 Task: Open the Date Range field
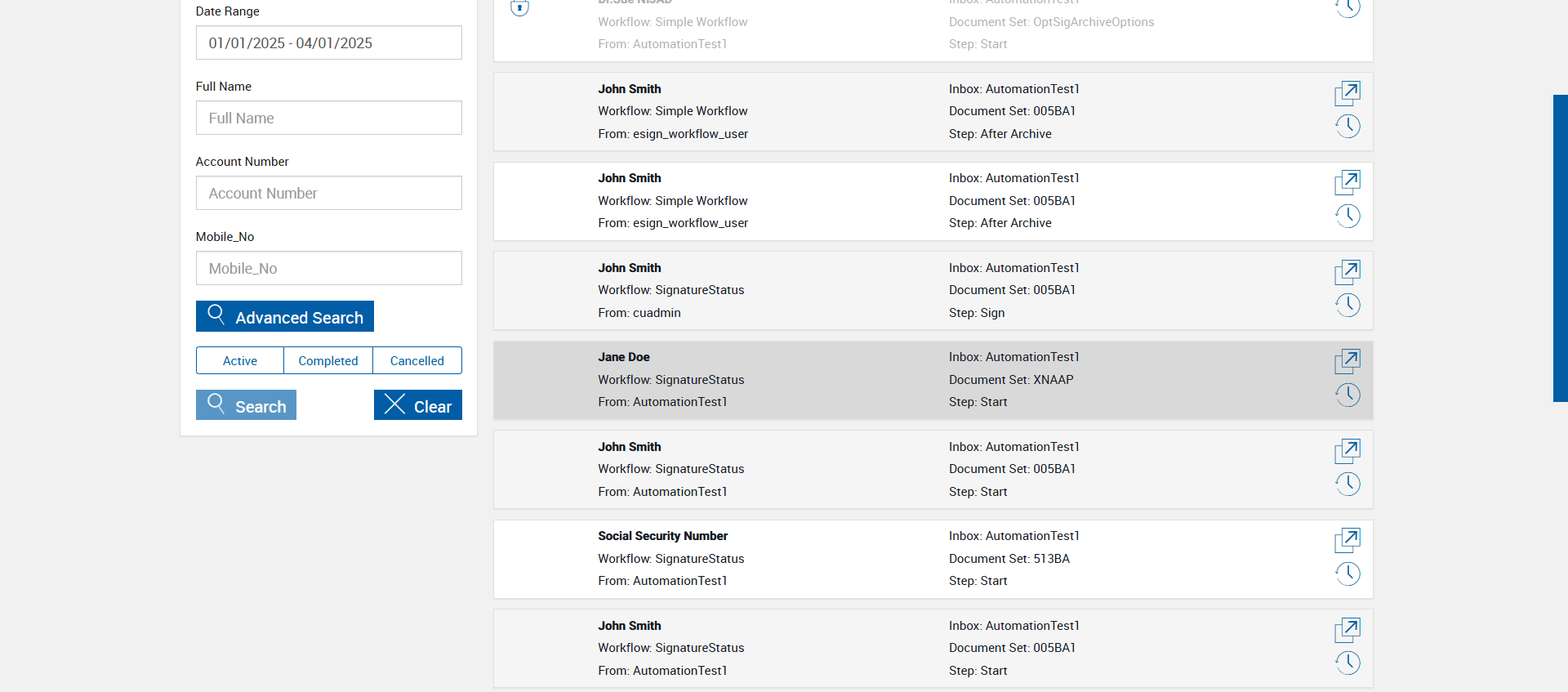point(329,42)
